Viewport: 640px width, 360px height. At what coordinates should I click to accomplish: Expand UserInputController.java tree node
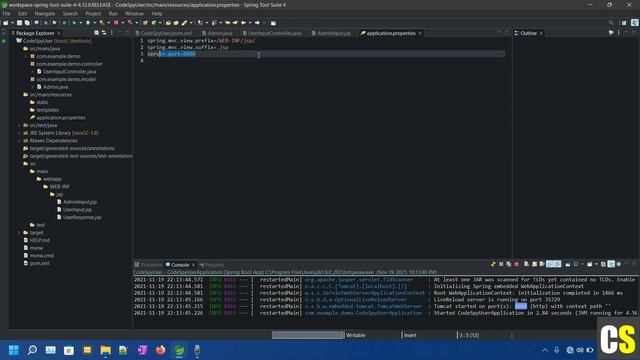point(33,71)
